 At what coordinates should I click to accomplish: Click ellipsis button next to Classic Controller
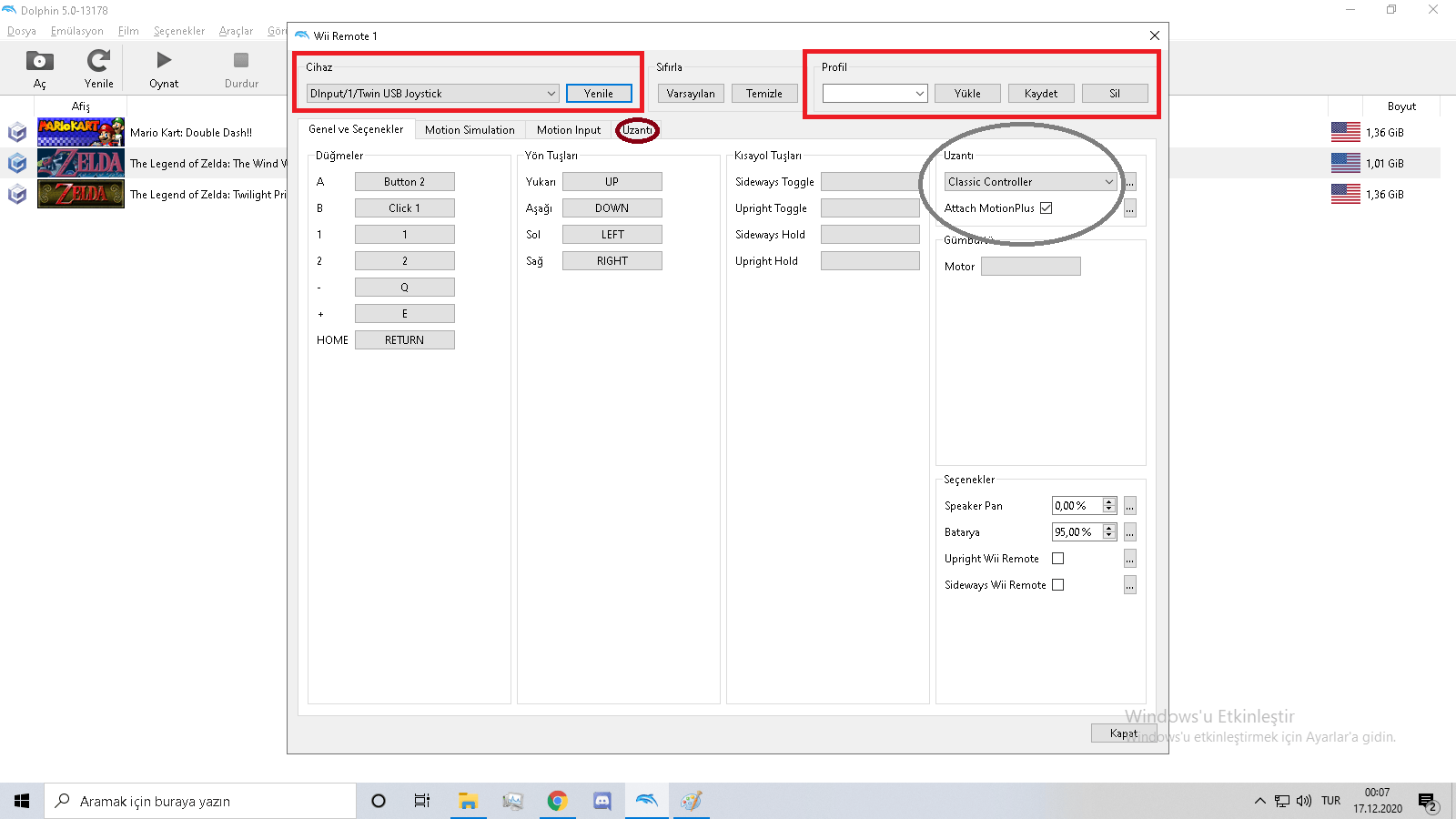(x=1129, y=182)
